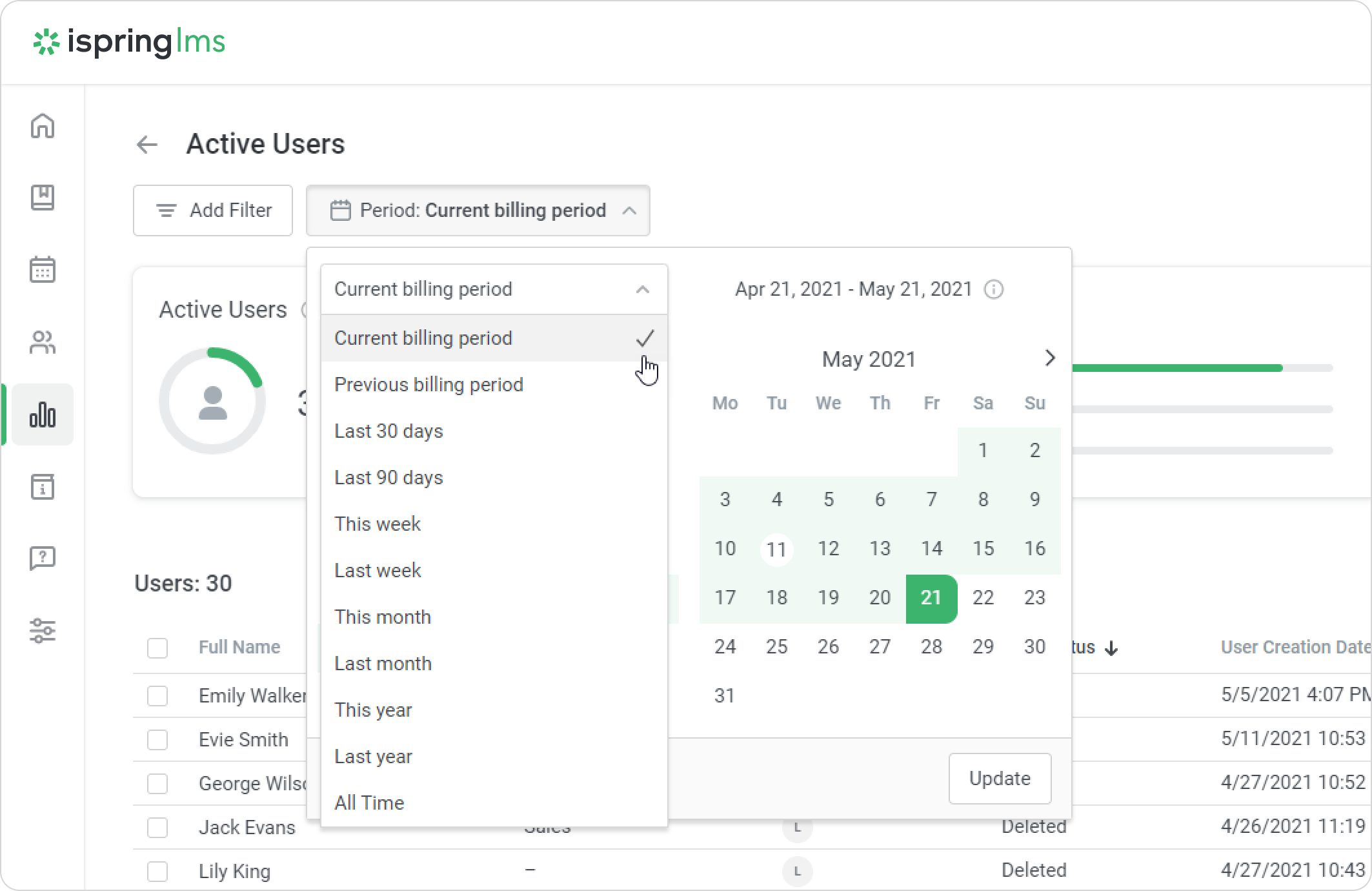Go to next month in calendar
Viewport: 1372px width, 891px height.
pyautogui.click(x=1049, y=358)
